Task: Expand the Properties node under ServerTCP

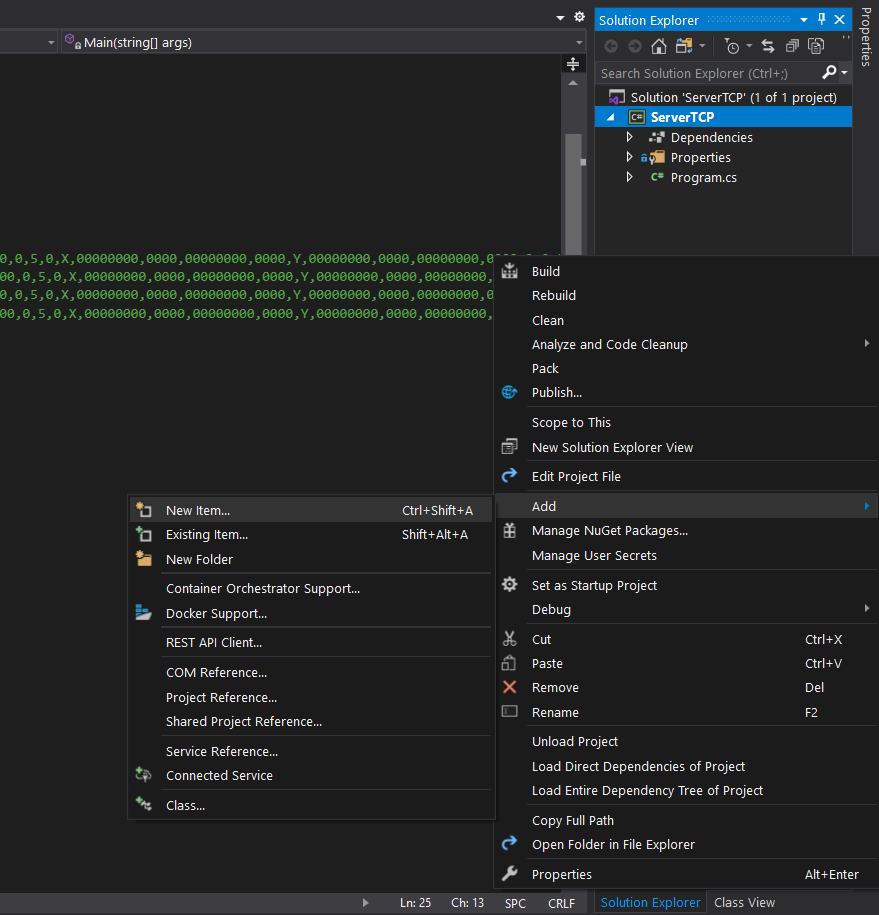Action: pos(628,157)
